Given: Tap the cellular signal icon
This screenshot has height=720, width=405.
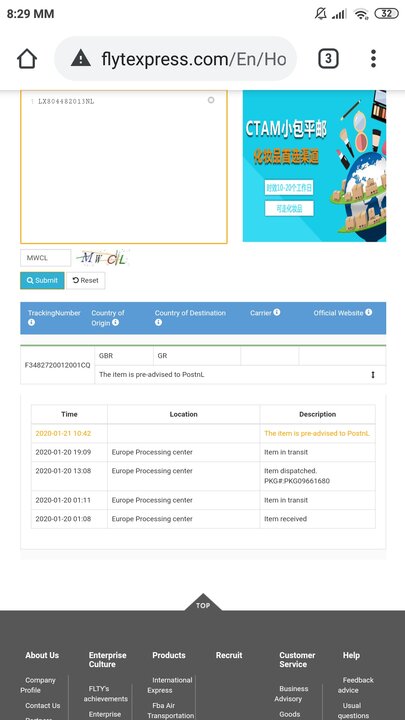Looking at the screenshot, I should pyautogui.click(x=339, y=14).
